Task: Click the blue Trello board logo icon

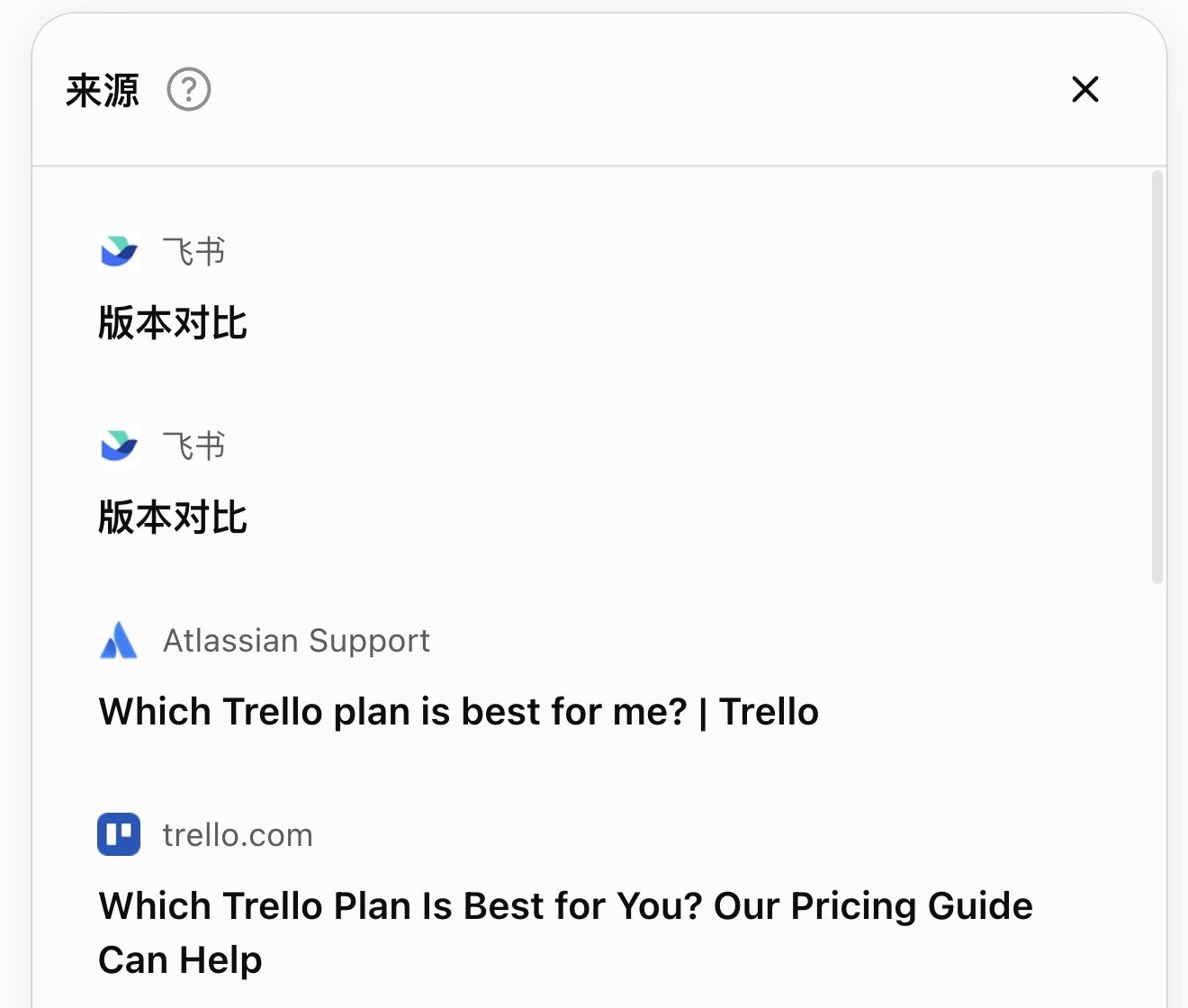Action: [x=119, y=834]
